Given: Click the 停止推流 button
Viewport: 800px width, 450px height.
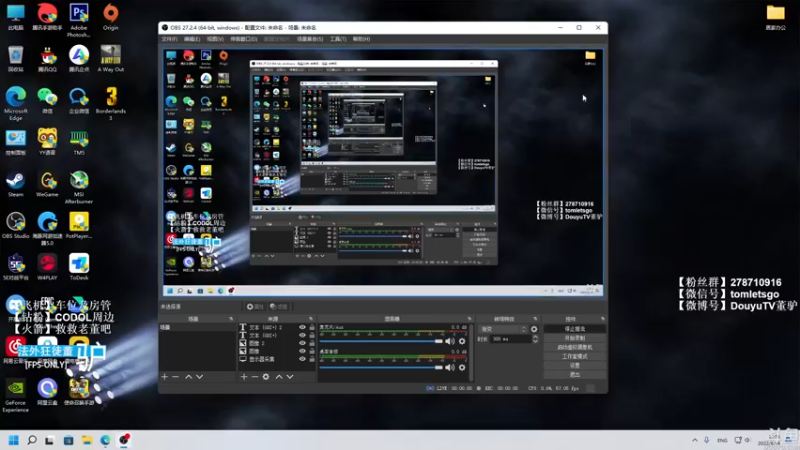Looking at the screenshot, I should click(x=575, y=329).
